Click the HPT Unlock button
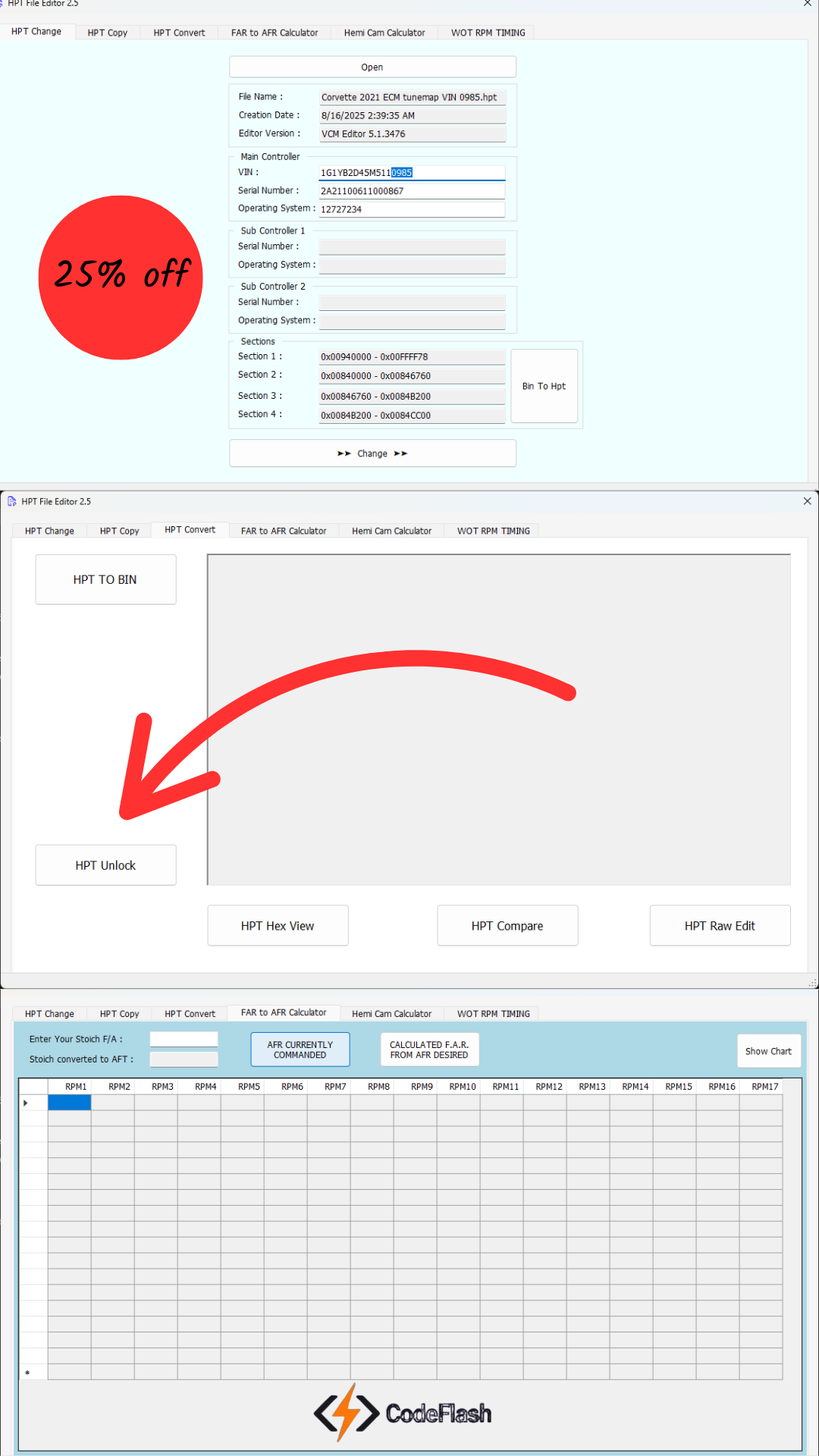Image resolution: width=819 pixels, height=1456 pixels. click(105, 865)
